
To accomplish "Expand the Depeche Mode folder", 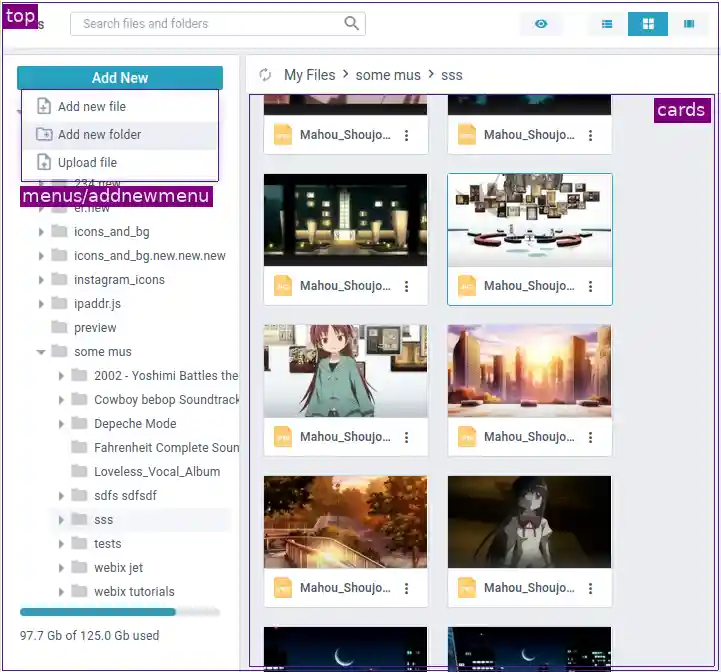I will click(61, 424).
